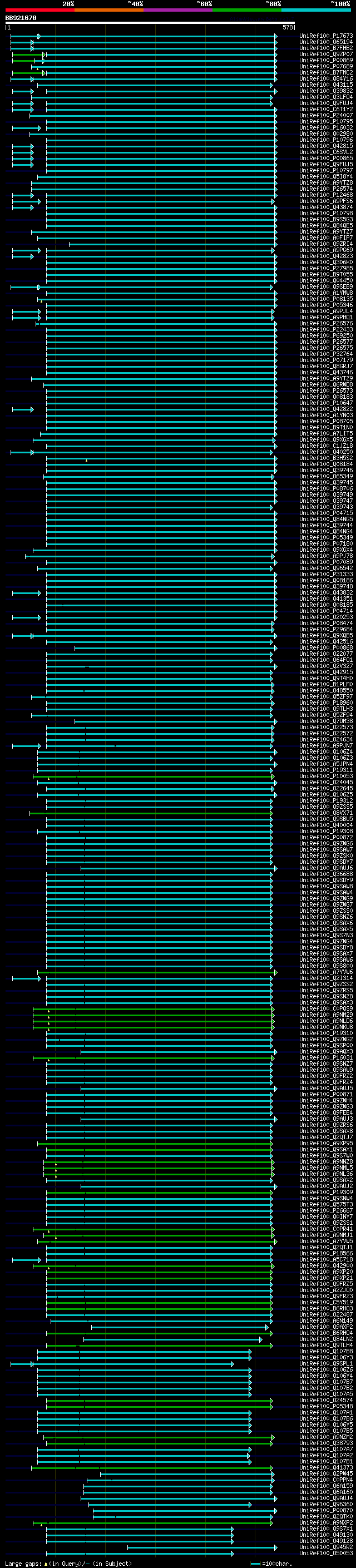Click the UniRef100_P00869 label

(325, 60)
